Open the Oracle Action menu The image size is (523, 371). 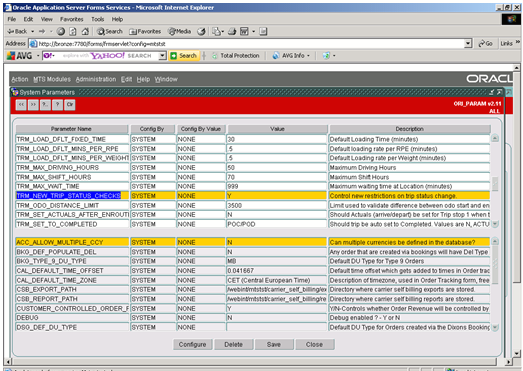20,79
